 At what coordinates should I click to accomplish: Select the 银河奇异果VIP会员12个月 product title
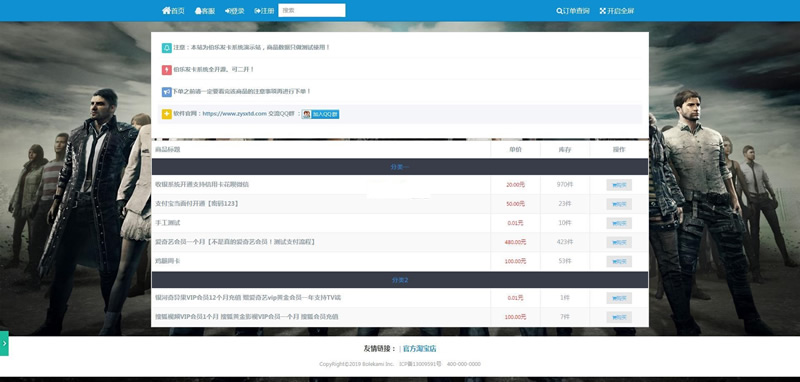pos(248,298)
